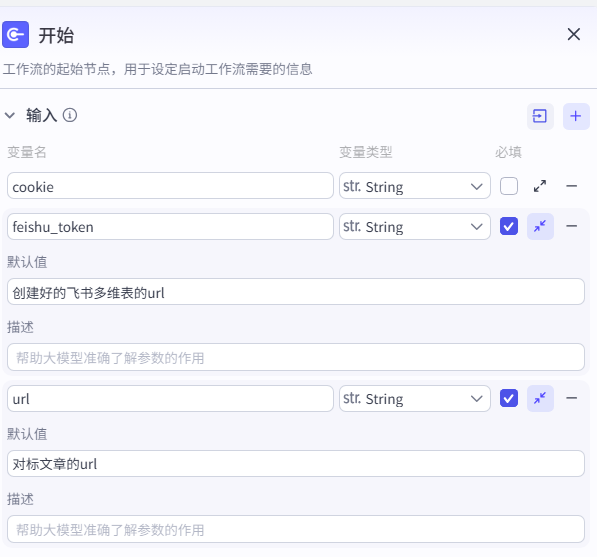Add a new input variable with plus
601x557 pixels.
click(x=576, y=116)
